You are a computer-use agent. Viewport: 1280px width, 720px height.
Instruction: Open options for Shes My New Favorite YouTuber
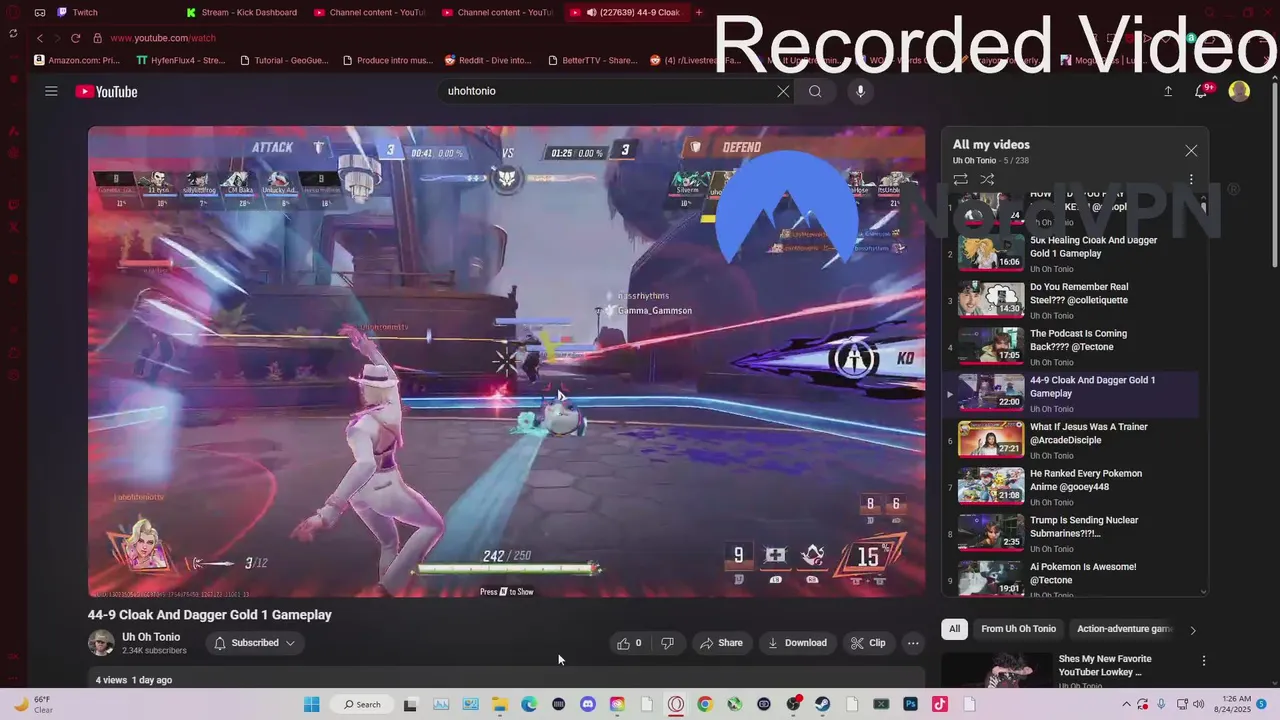pos(1204,661)
